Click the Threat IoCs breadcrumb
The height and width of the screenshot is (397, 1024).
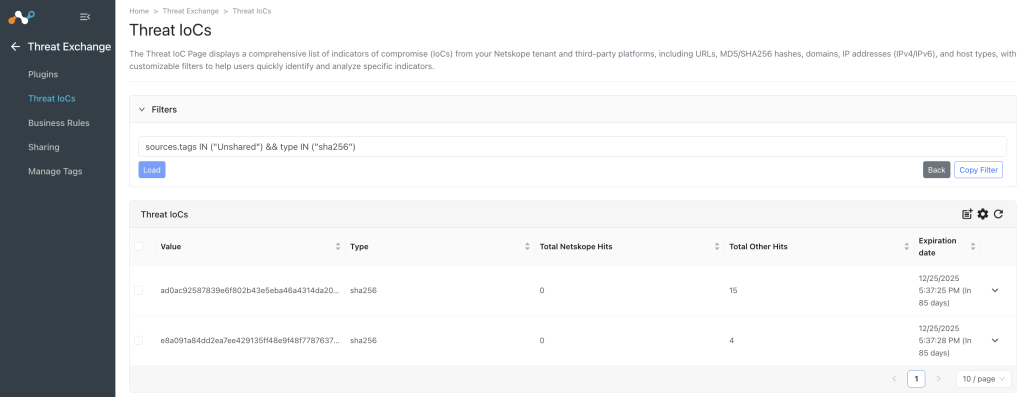coord(251,11)
